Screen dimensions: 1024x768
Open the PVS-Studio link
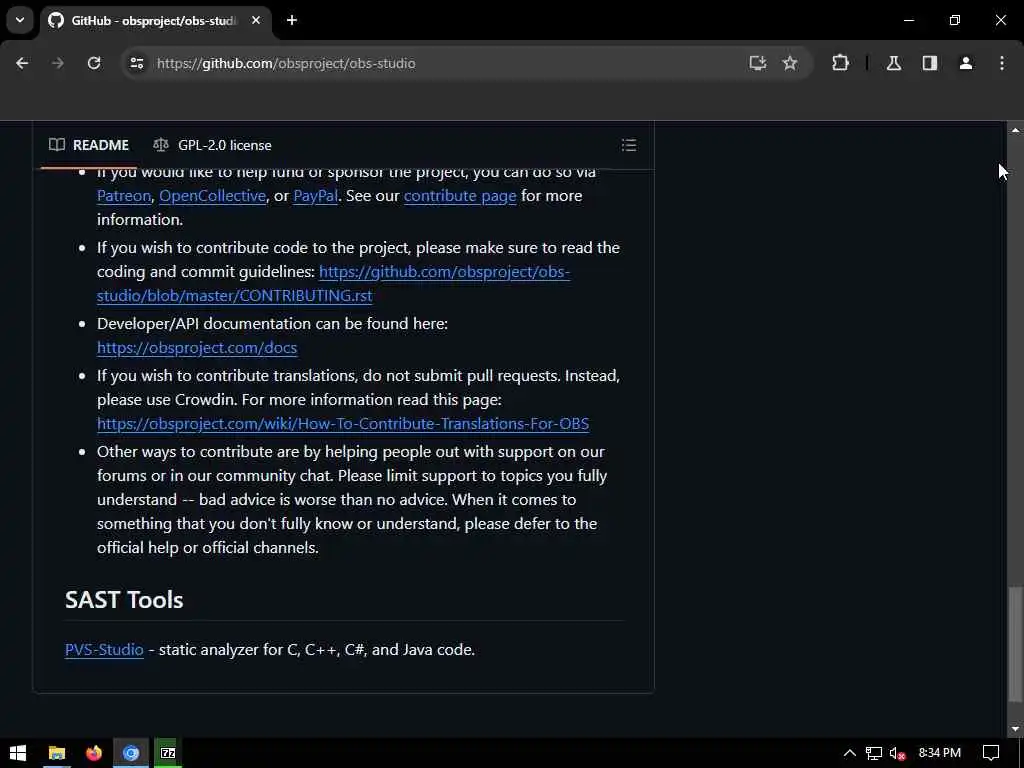[x=104, y=650]
